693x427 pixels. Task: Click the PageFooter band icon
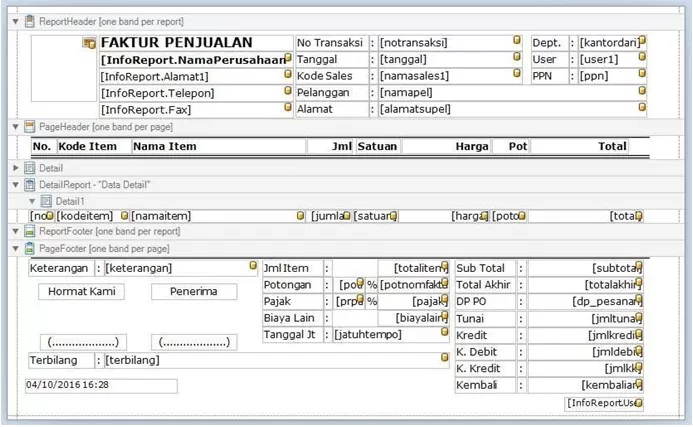pyautogui.click(x=29, y=247)
